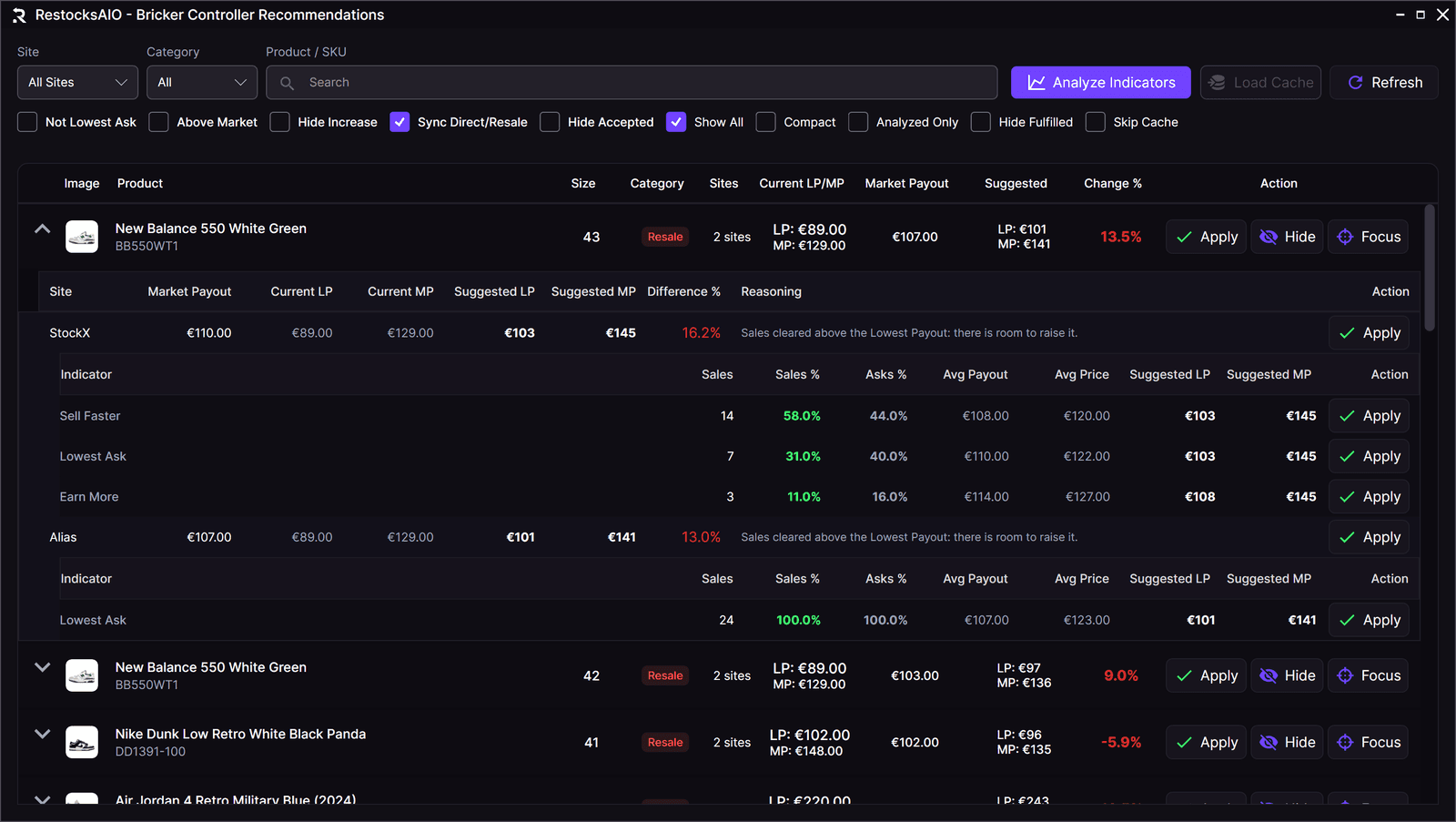Expand the Nike Dunk Low Panda row
The height and width of the screenshot is (822, 1456).
click(42, 734)
